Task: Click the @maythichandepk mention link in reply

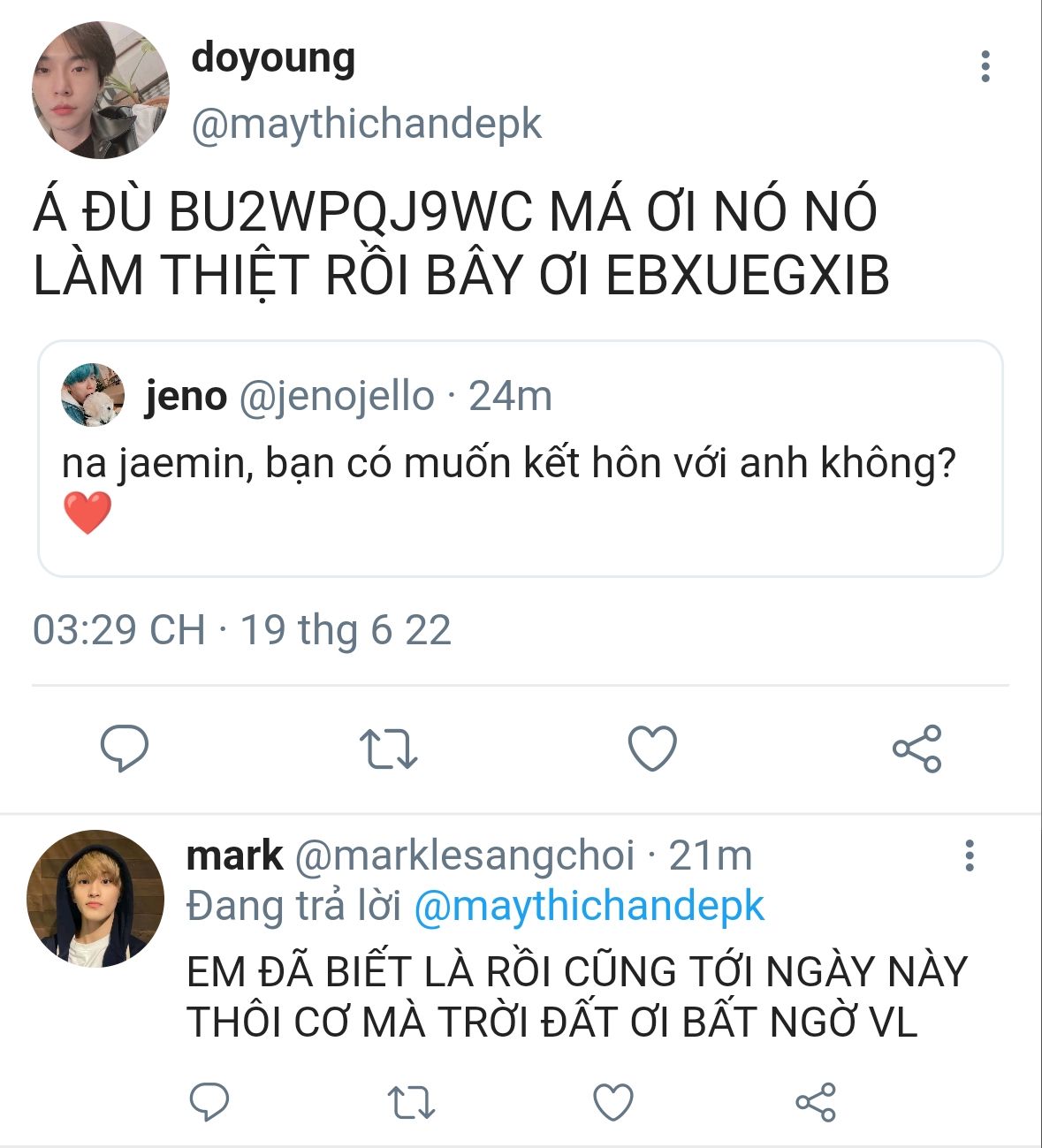Action: pos(589,907)
